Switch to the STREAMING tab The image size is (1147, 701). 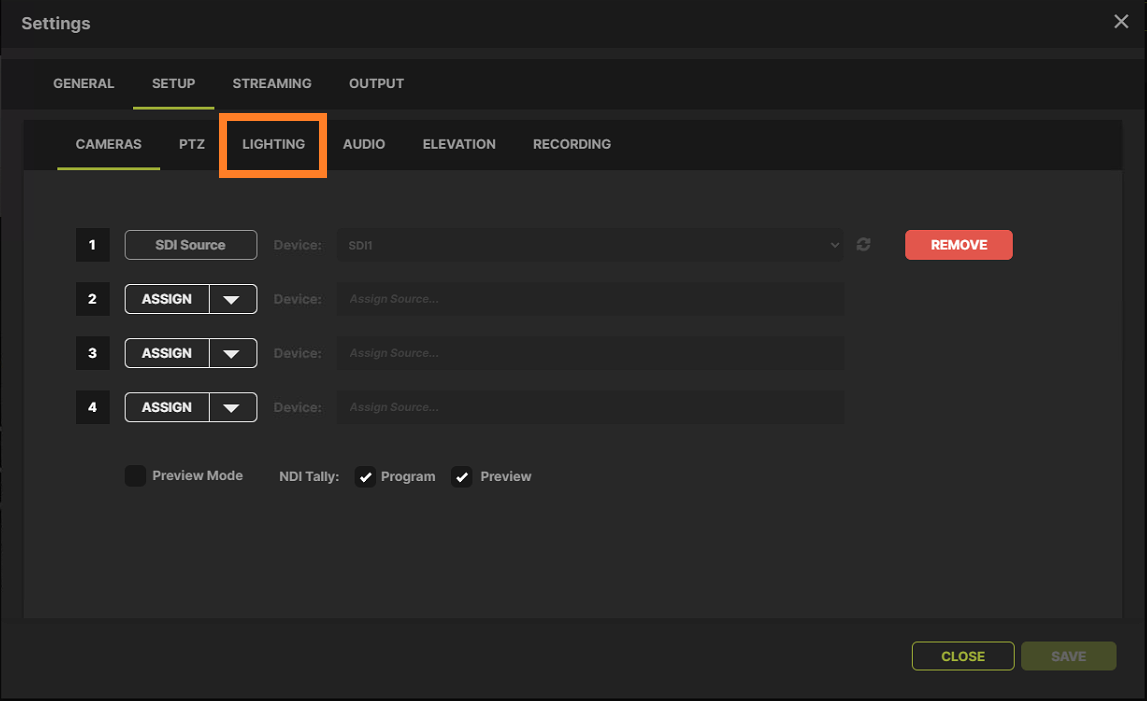(271, 84)
